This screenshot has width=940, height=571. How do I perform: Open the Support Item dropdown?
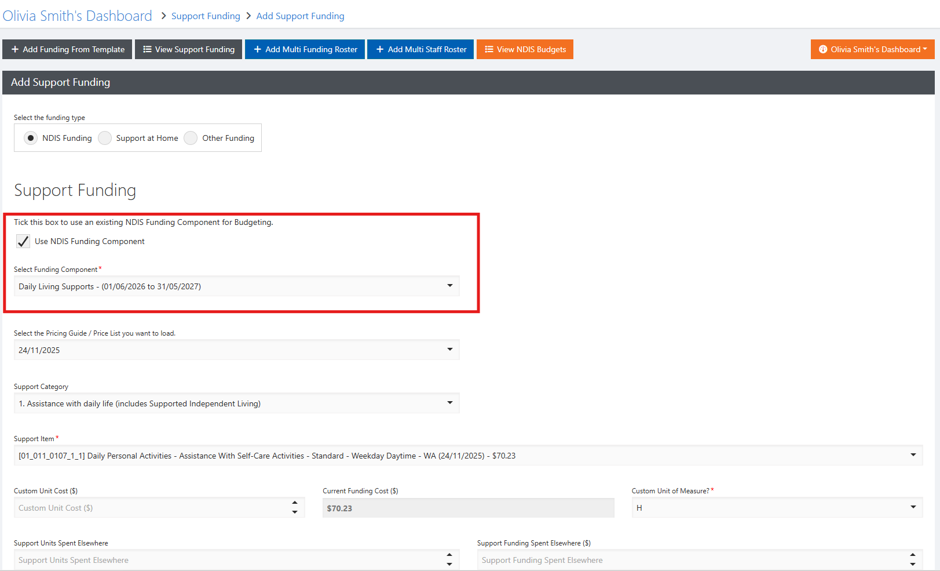468,456
